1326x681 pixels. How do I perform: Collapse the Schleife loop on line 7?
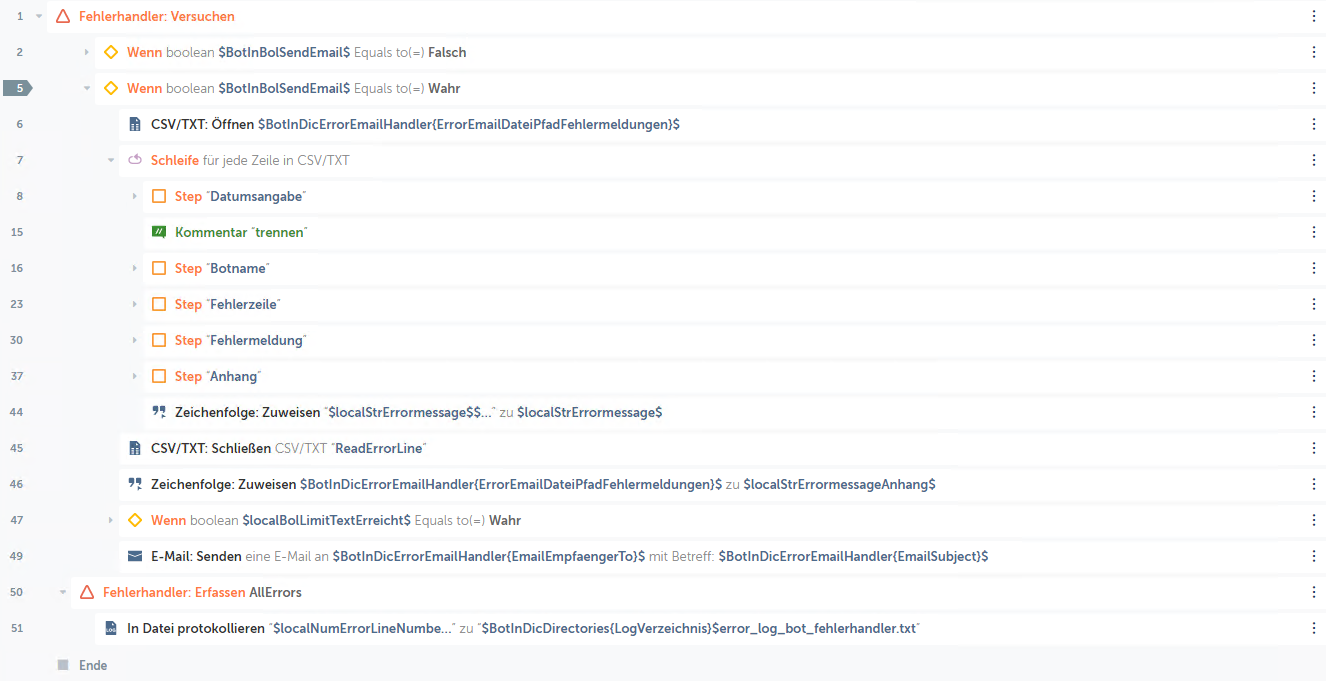pos(111,160)
